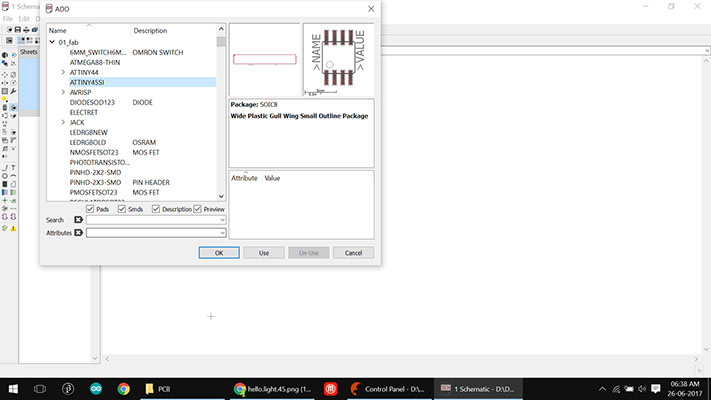Select the Group tool
Image resolution: width=711 pixels, height=400 pixels.
[5, 91]
